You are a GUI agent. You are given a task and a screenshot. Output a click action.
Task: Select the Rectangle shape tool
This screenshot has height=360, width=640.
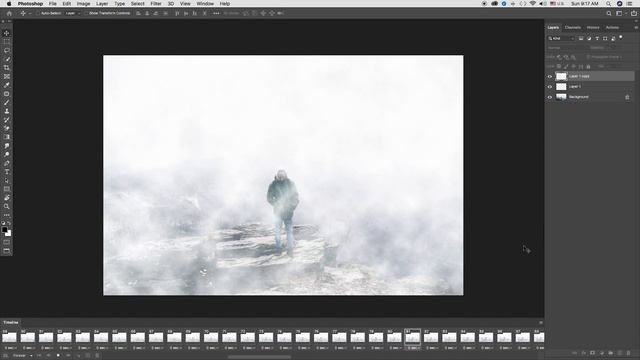click(x=7, y=189)
